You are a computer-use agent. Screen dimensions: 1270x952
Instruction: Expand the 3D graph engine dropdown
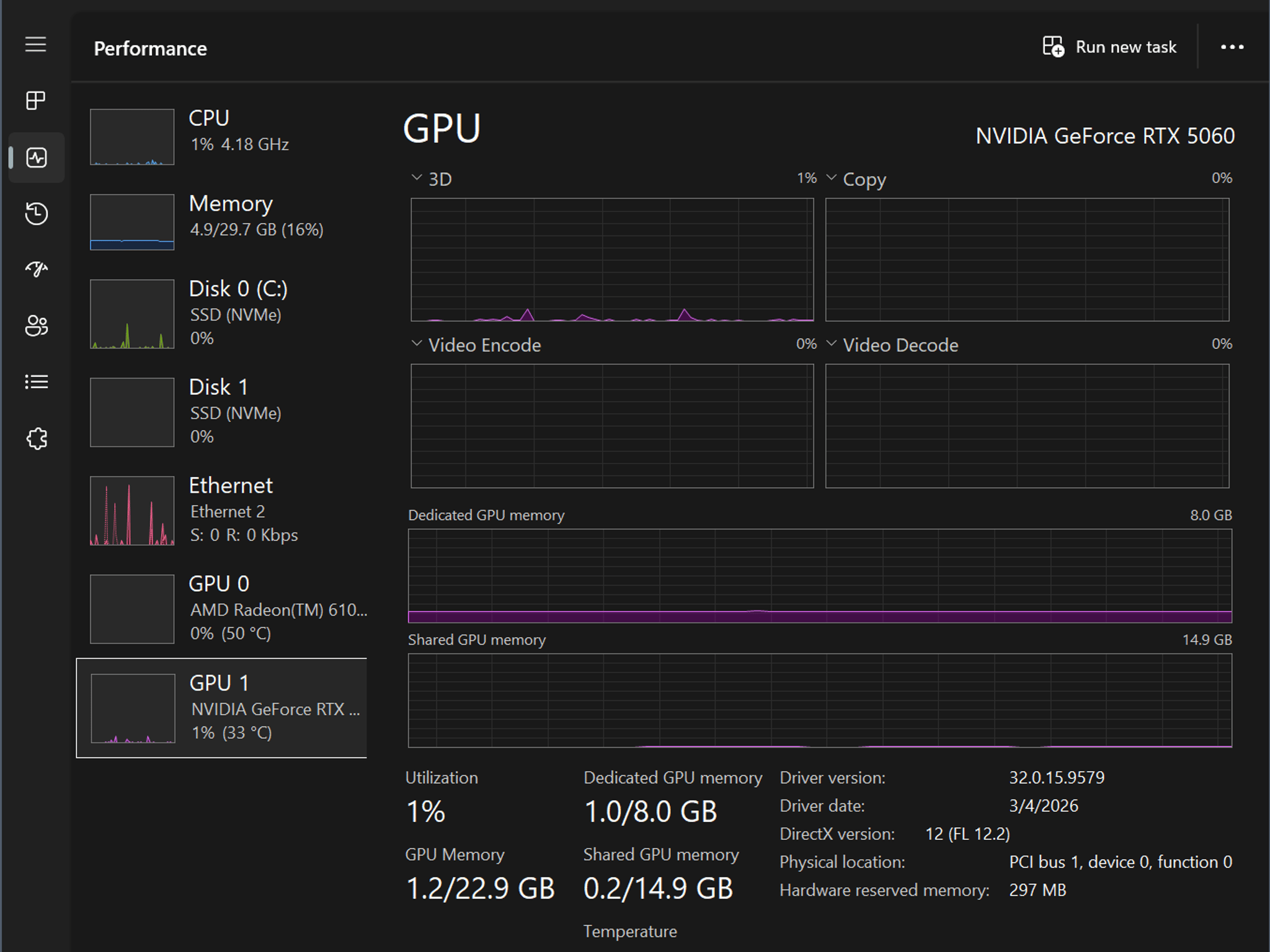point(417,178)
